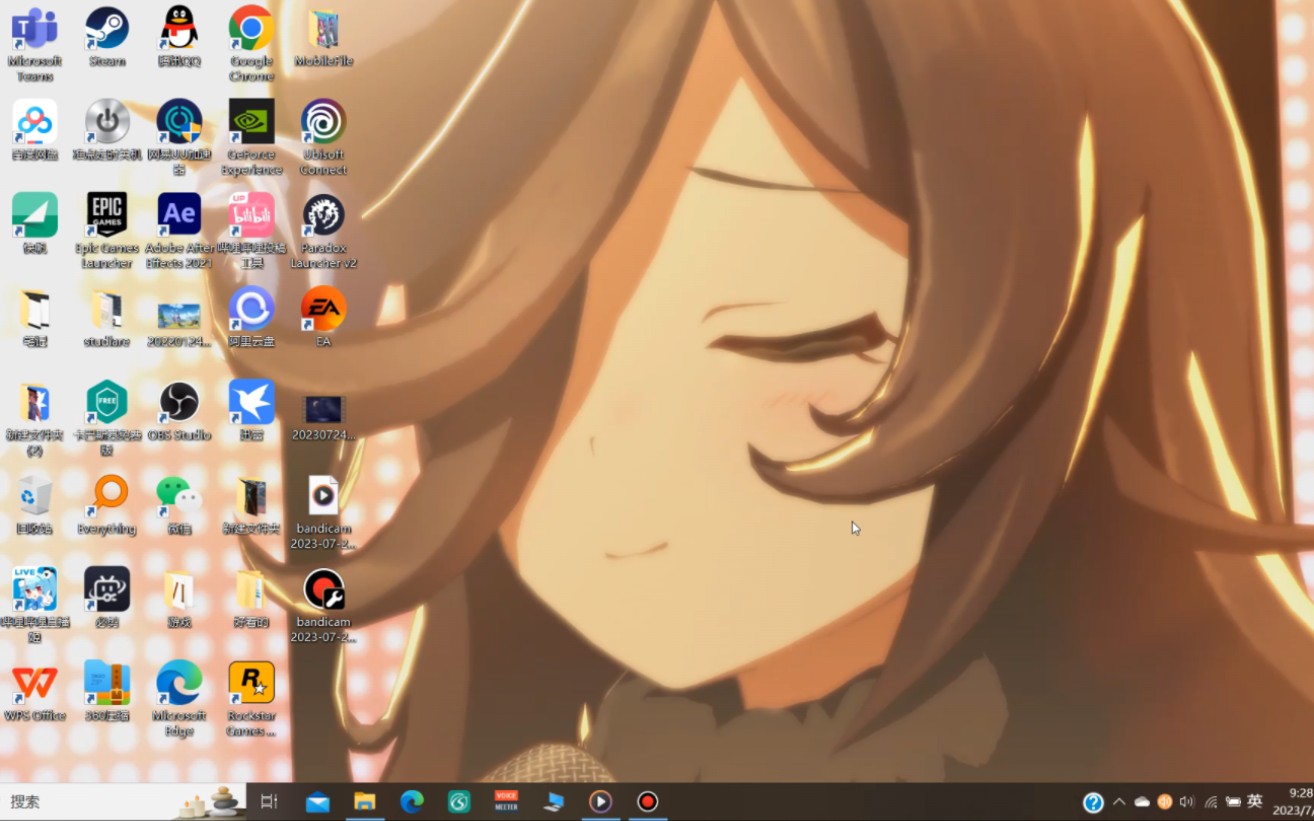Launch WPS Office

[35, 692]
